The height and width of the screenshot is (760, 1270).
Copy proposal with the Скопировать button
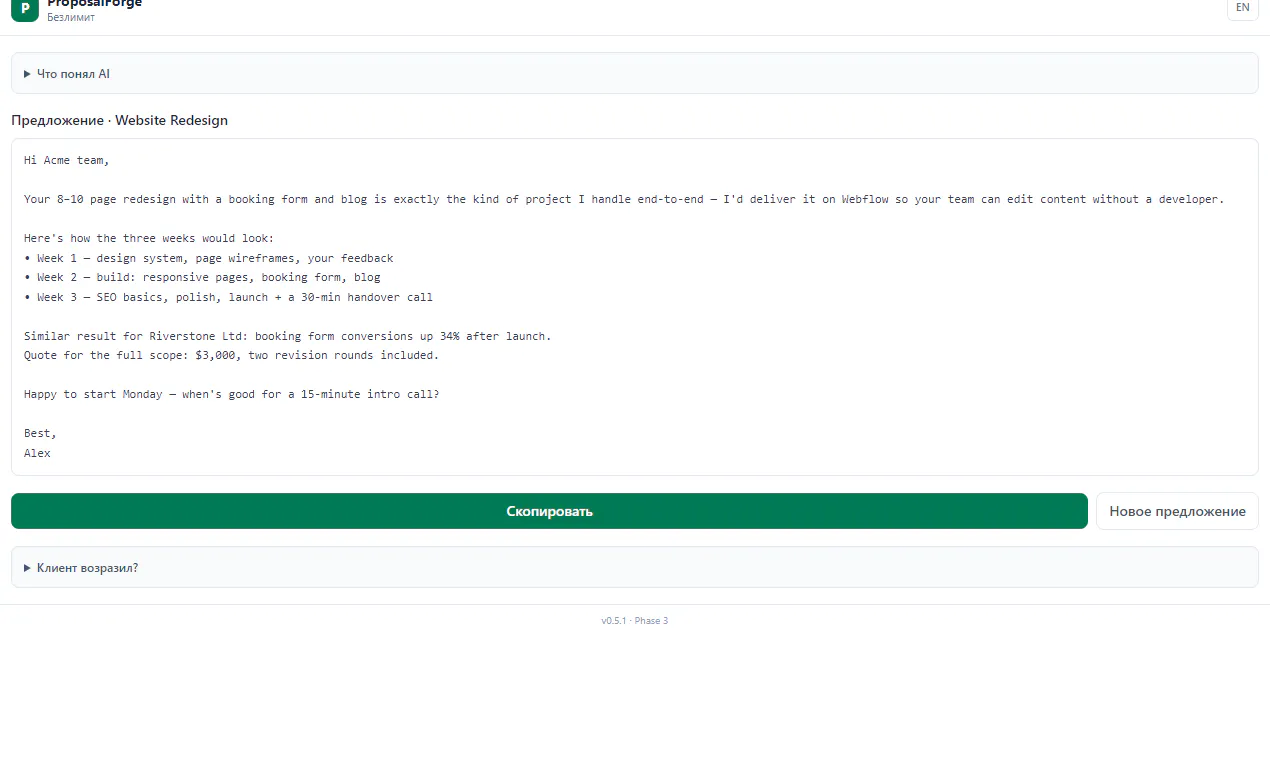click(549, 511)
